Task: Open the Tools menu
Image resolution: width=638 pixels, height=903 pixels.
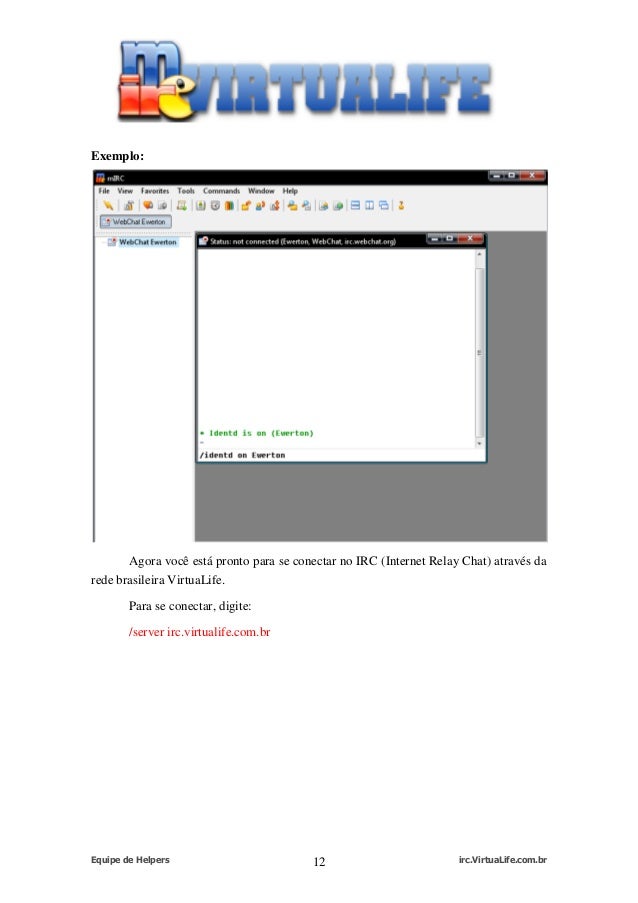Action: 186,191
